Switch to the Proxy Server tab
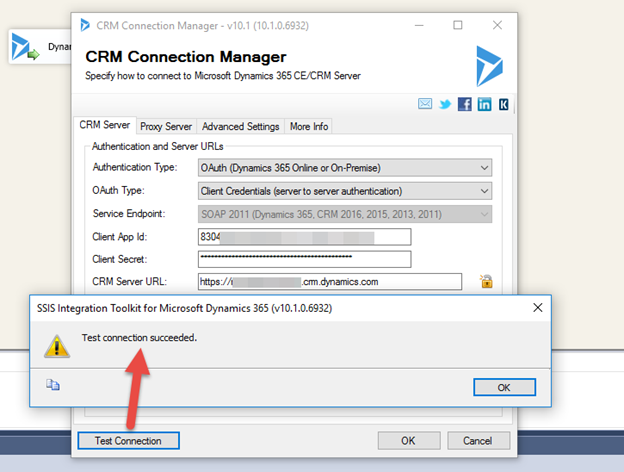This screenshot has width=624, height=472. (x=166, y=127)
